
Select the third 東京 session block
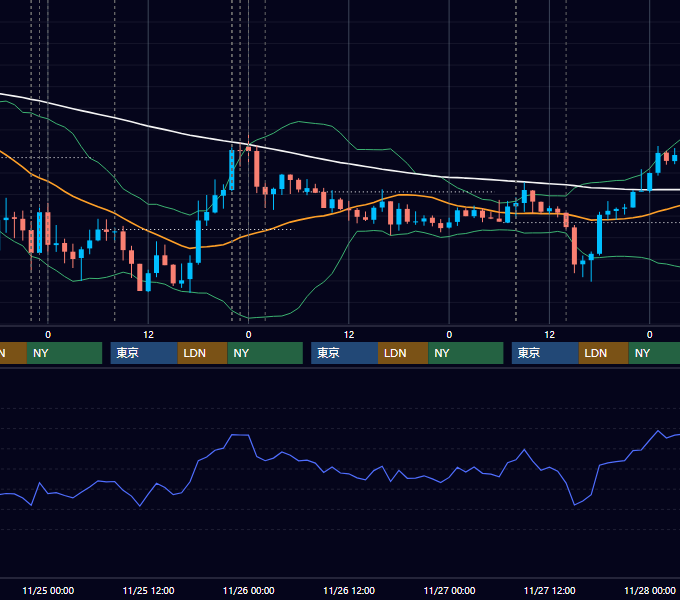pyautogui.click(x=545, y=353)
